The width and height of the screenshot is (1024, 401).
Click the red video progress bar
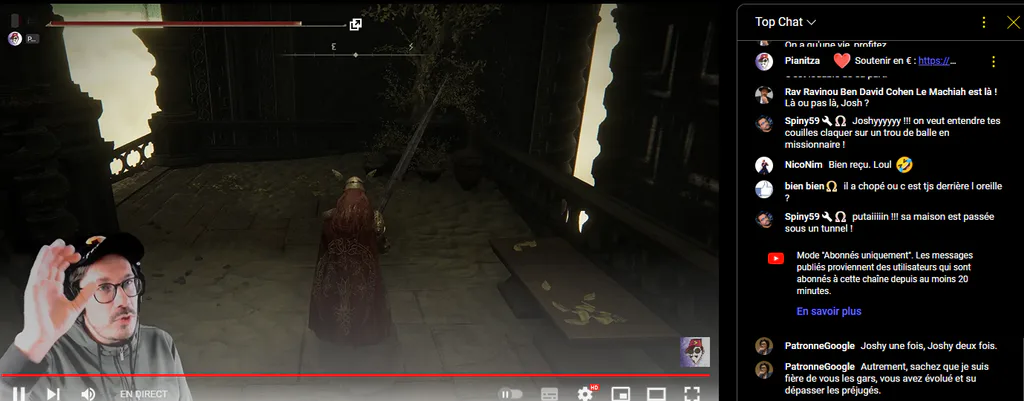[x=355, y=376]
